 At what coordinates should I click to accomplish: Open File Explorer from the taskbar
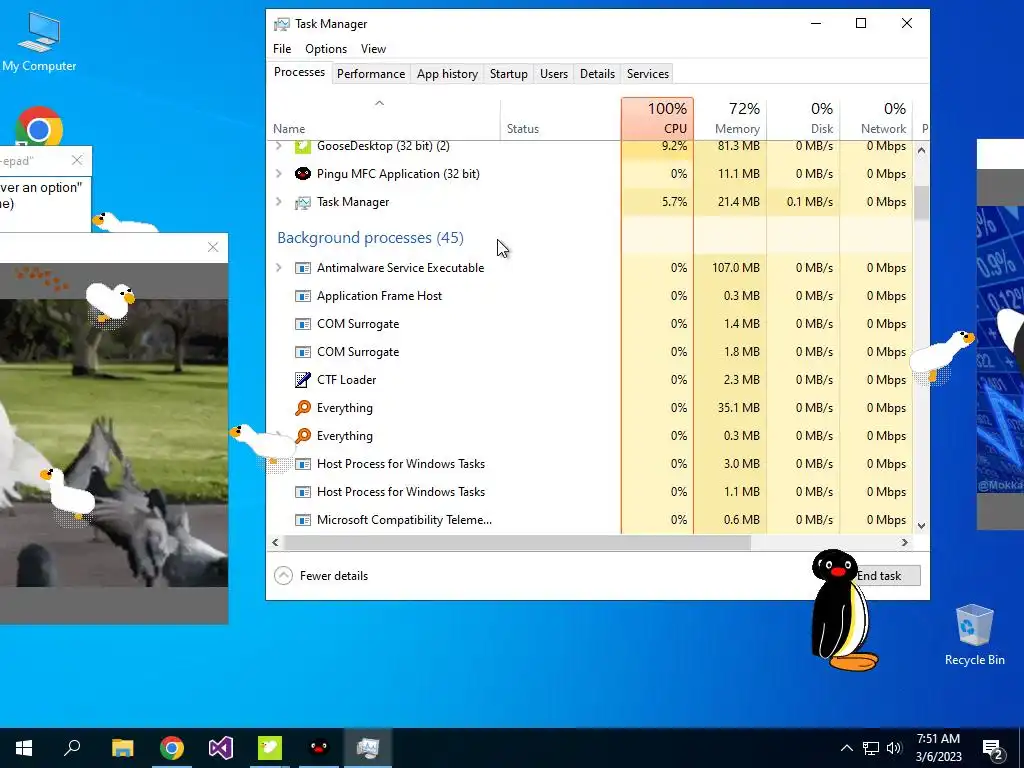pyautogui.click(x=122, y=748)
